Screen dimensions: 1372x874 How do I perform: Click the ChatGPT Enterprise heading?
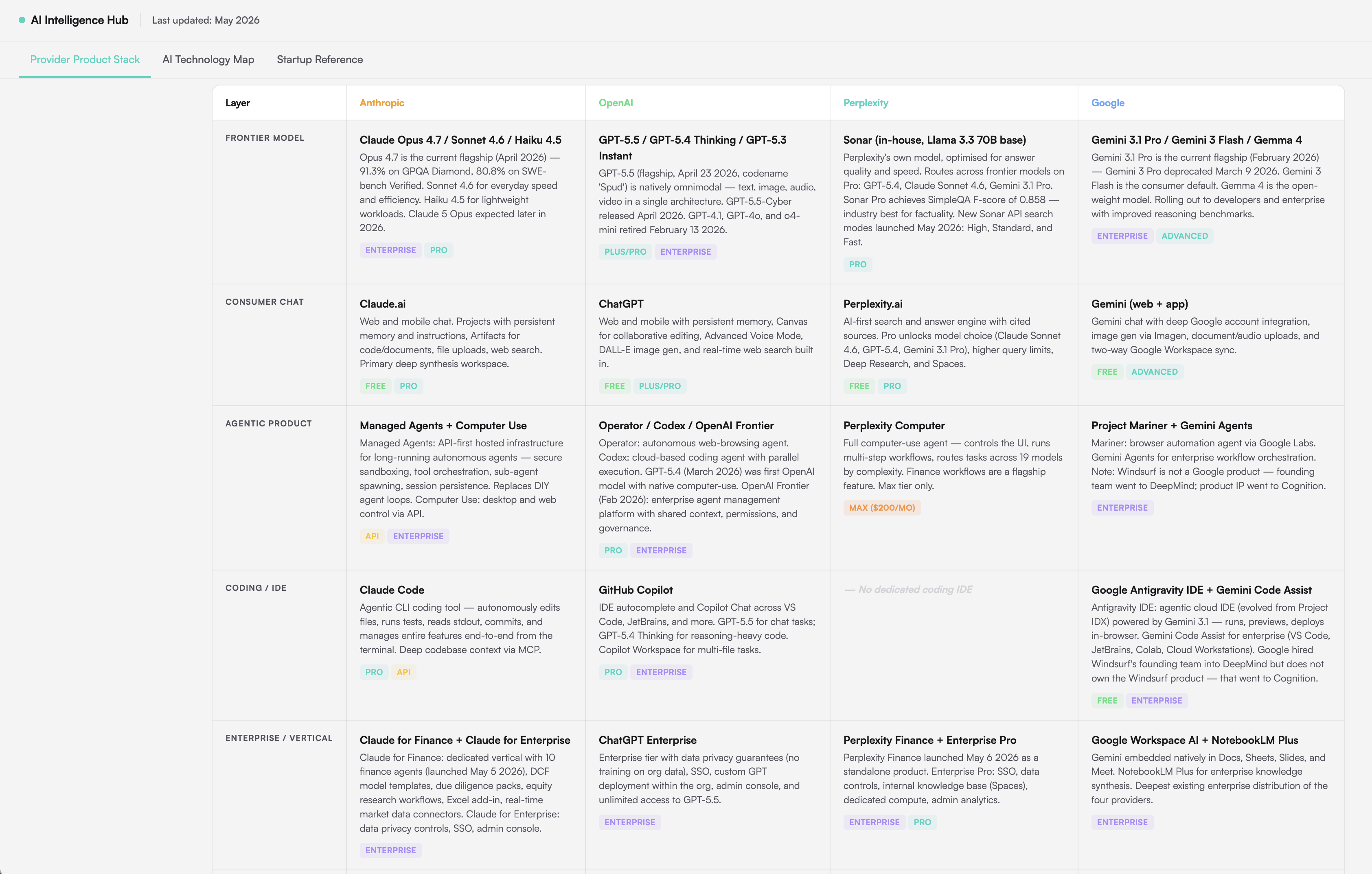[647, 740]
